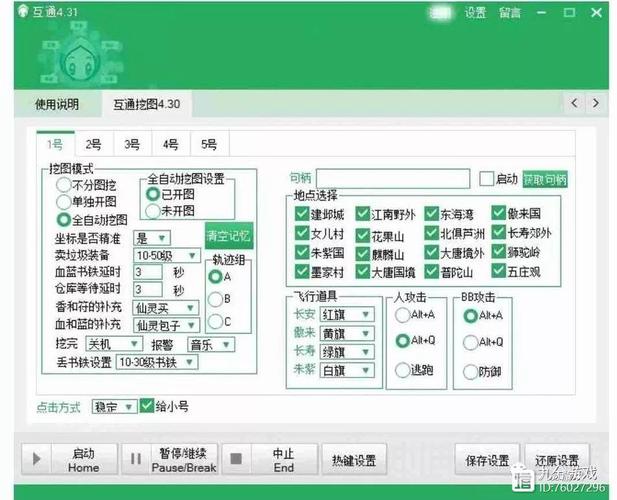
Task: Click the 热键设置 button
Action: click(x=354, y=459)
